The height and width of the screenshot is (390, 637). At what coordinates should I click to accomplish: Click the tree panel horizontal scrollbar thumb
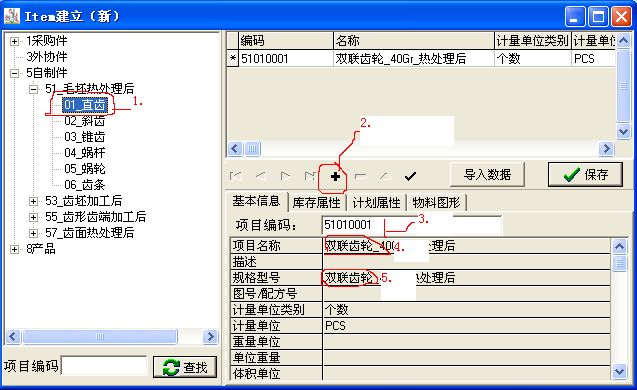pos(100,336)
